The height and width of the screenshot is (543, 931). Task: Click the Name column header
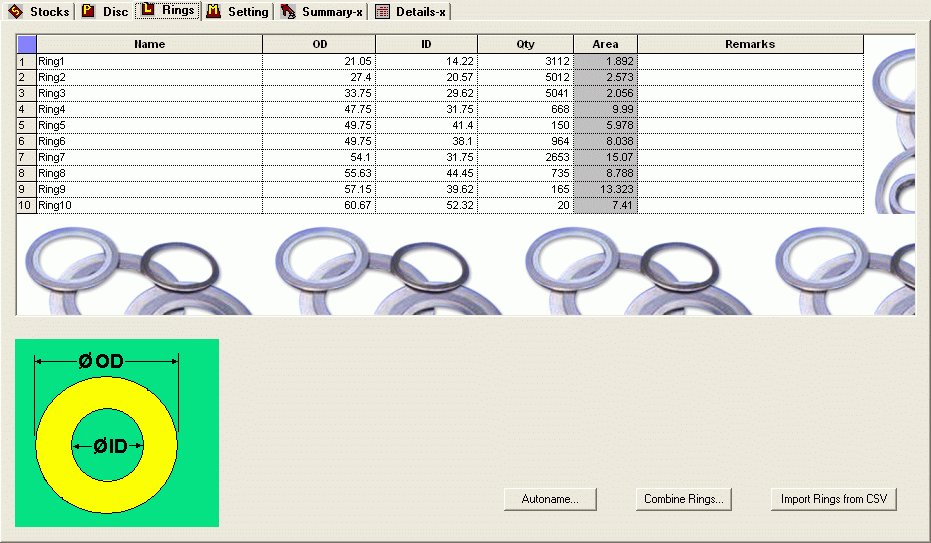click(x=150, y=44)
